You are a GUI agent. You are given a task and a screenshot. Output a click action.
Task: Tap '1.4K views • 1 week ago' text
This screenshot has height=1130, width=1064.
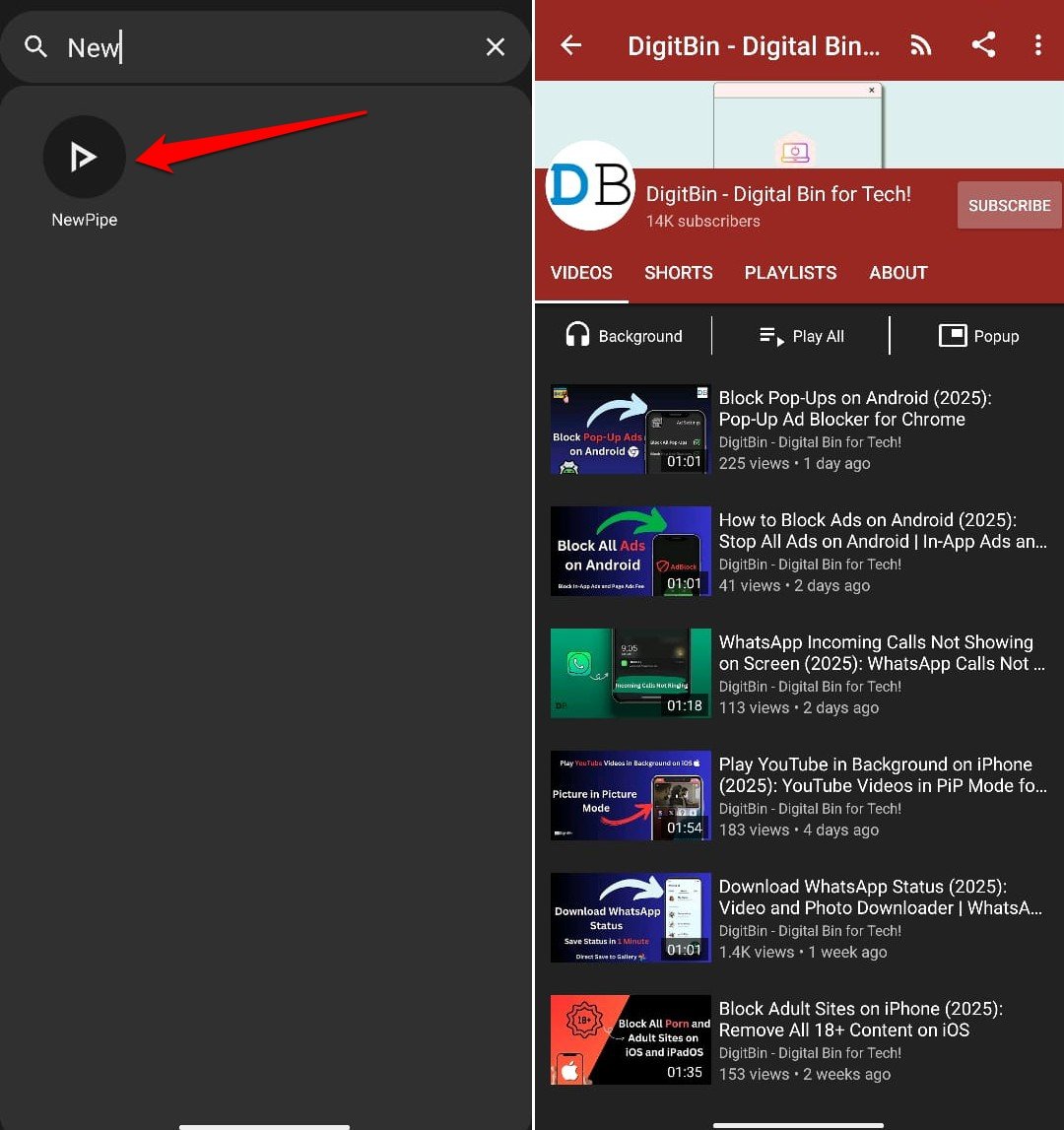tap(803, 952)
